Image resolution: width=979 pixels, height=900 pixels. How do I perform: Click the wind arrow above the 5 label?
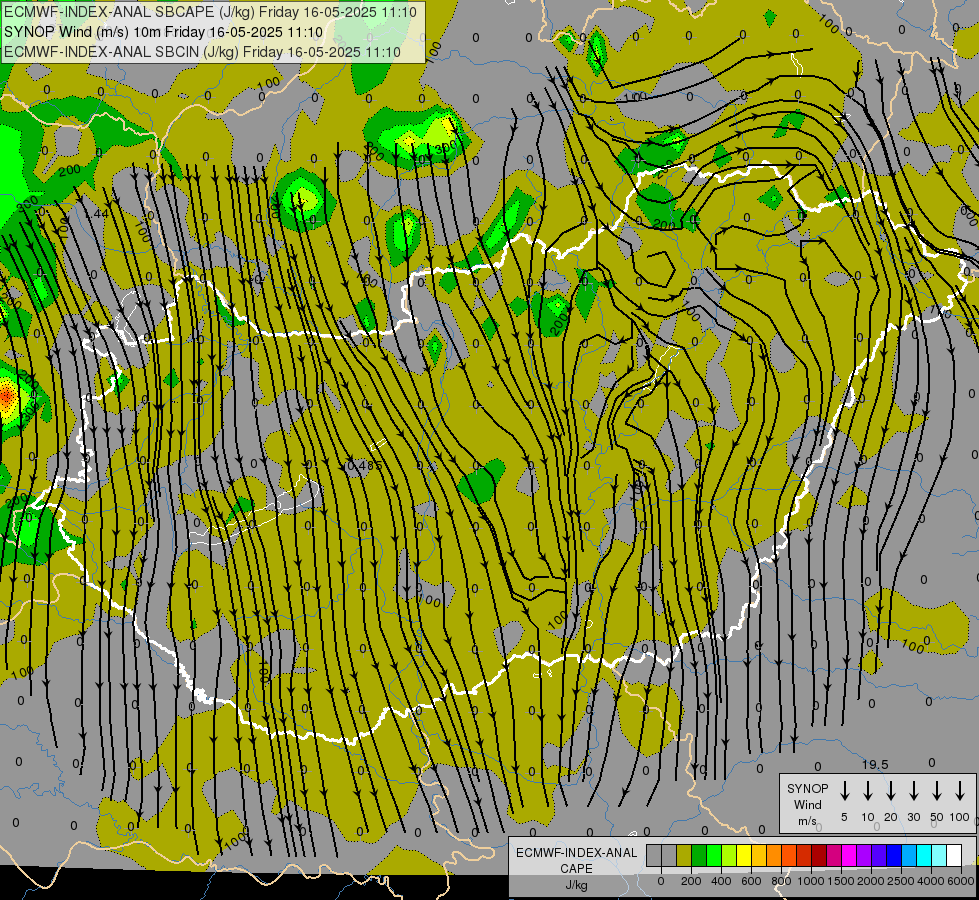pos(844,790)
